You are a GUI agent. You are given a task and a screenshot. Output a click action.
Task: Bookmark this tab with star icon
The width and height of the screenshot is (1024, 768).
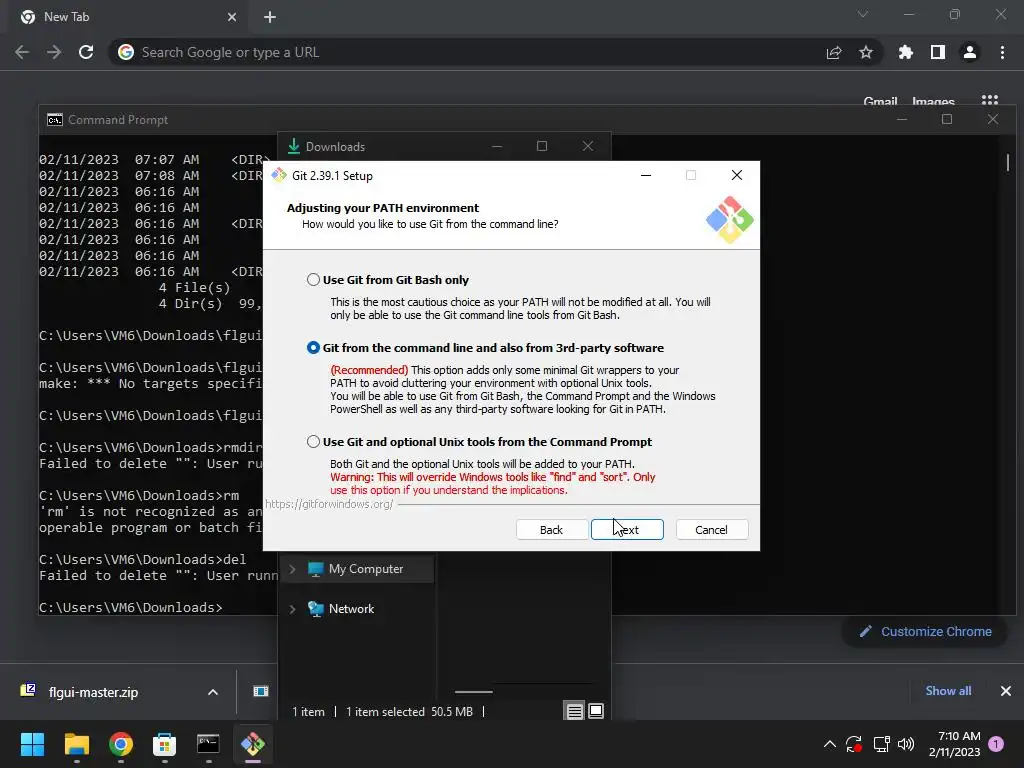click(x=866, y=52)
